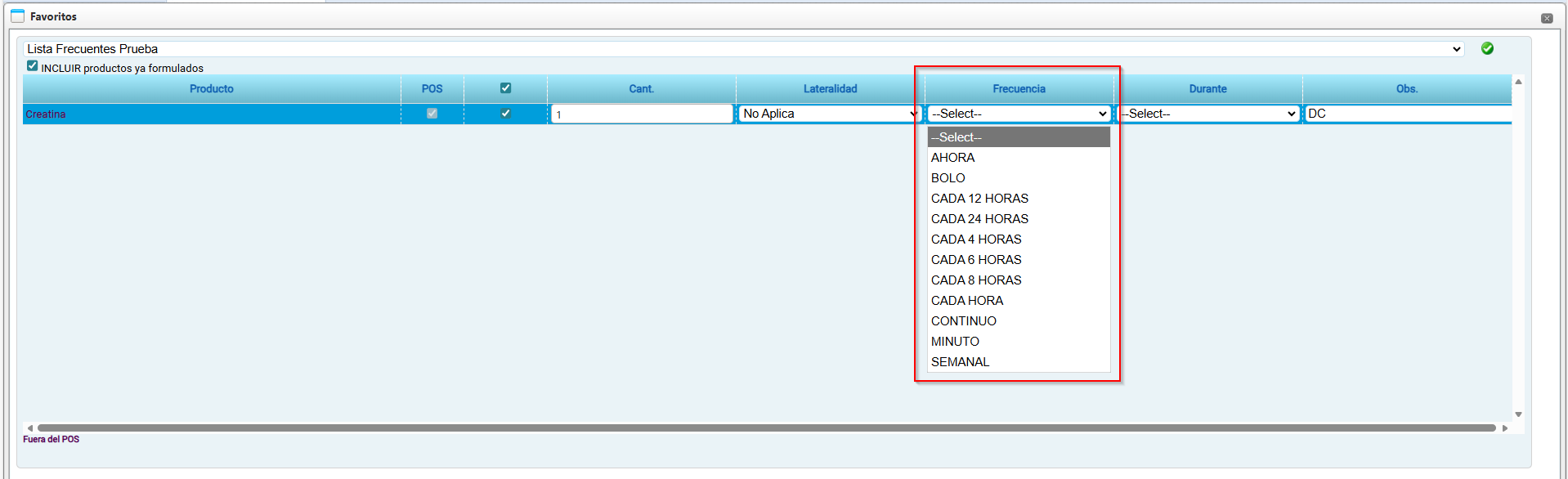Select CONTINUO frequency option
The image size is (1568, 479).
pos(1019,321)
